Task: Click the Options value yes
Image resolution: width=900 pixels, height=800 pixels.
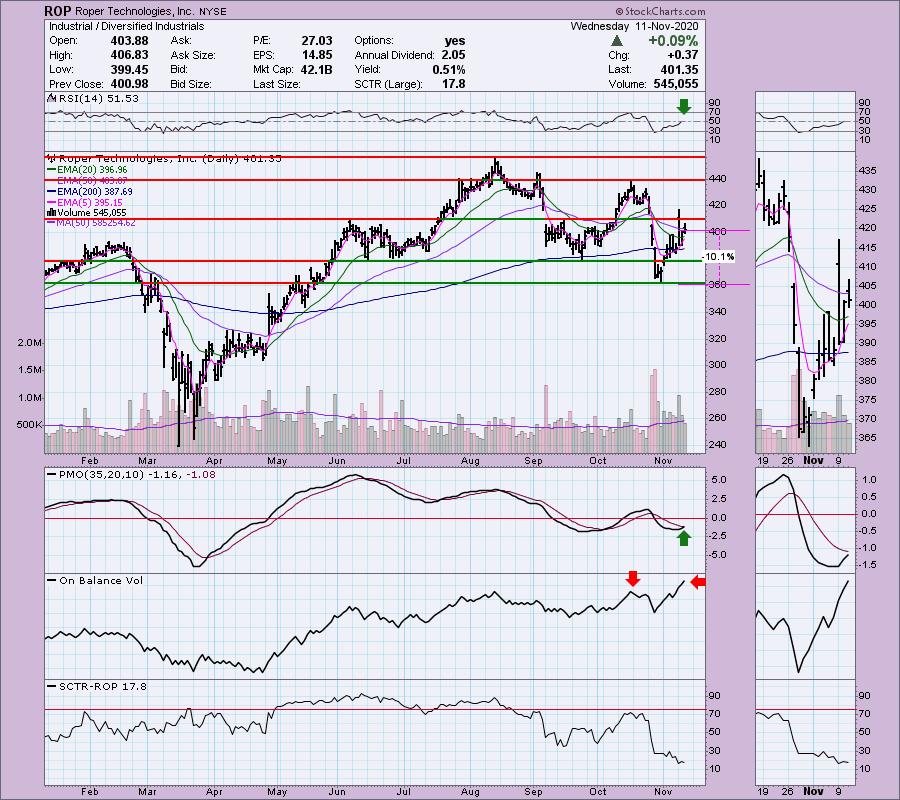Action: pyautogui.click(x=455, y=41)
